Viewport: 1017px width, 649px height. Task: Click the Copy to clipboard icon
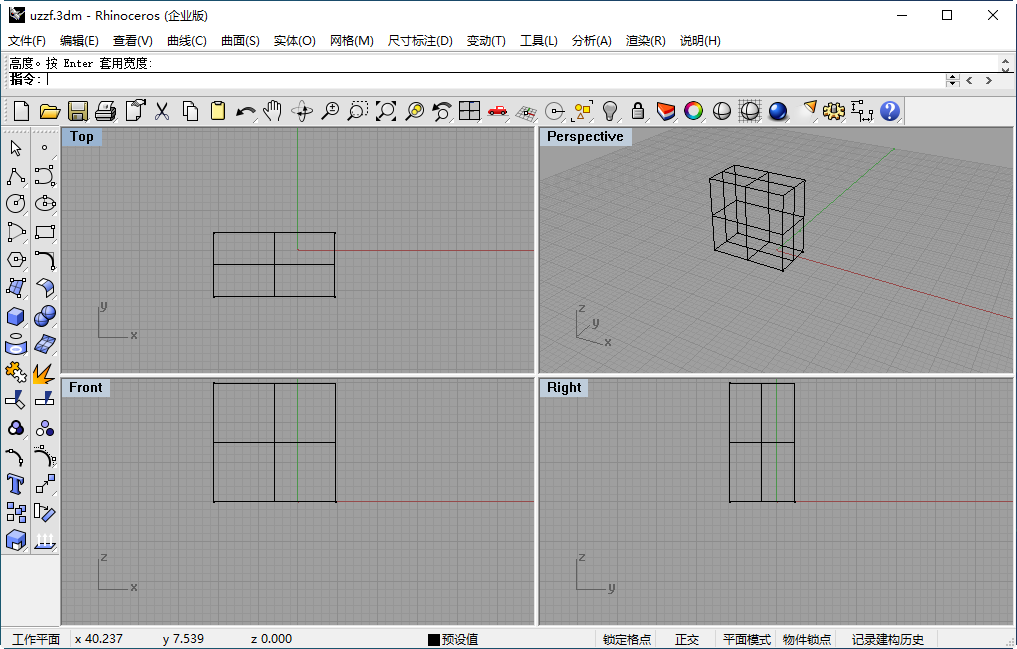[190, 112]
